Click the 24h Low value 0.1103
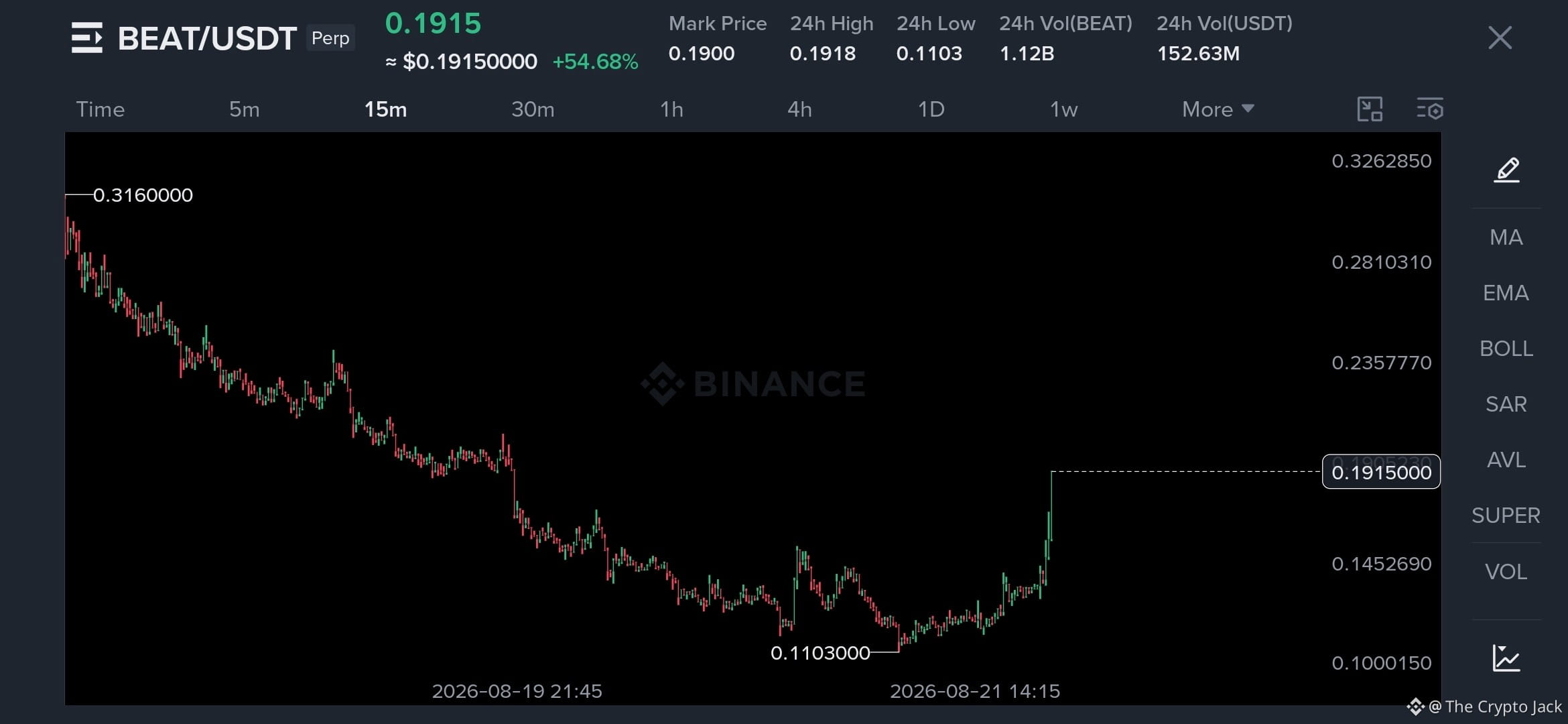Viewport: 1568px width, 724px height. coord(929,54)
